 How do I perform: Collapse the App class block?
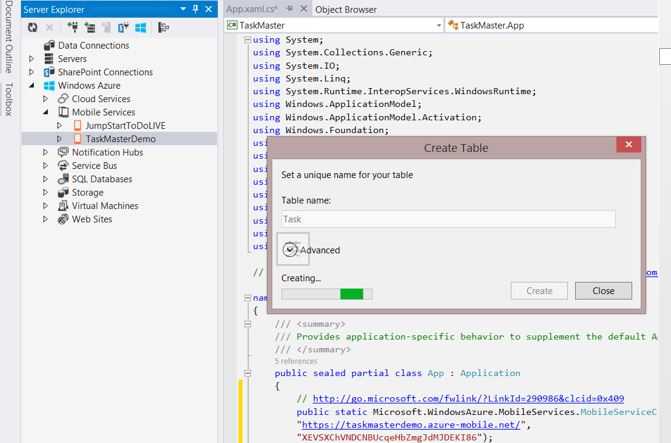coord(247,373)
